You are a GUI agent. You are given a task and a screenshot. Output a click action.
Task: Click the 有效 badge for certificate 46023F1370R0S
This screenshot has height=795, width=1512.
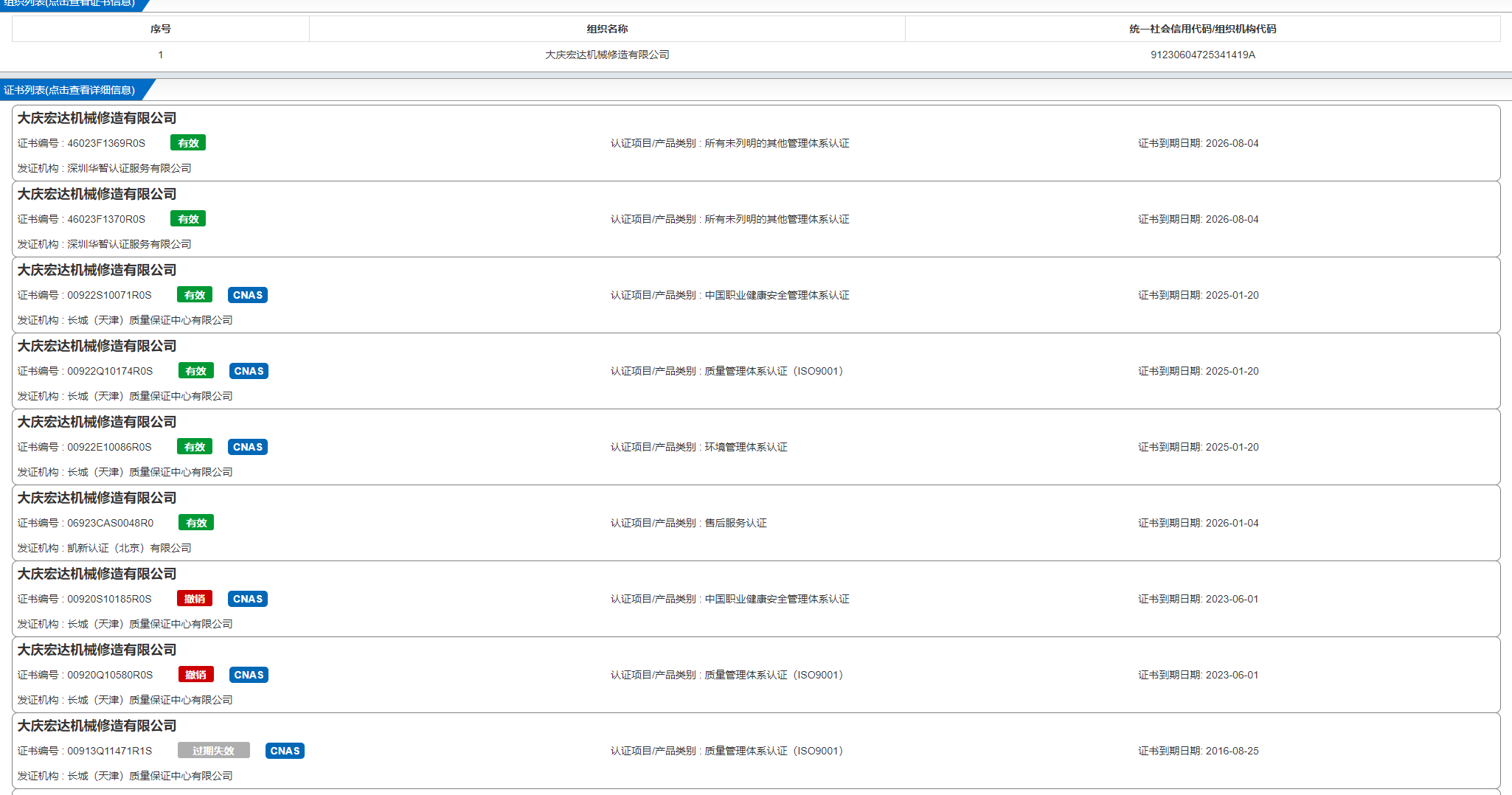click(x=188, y=219)
